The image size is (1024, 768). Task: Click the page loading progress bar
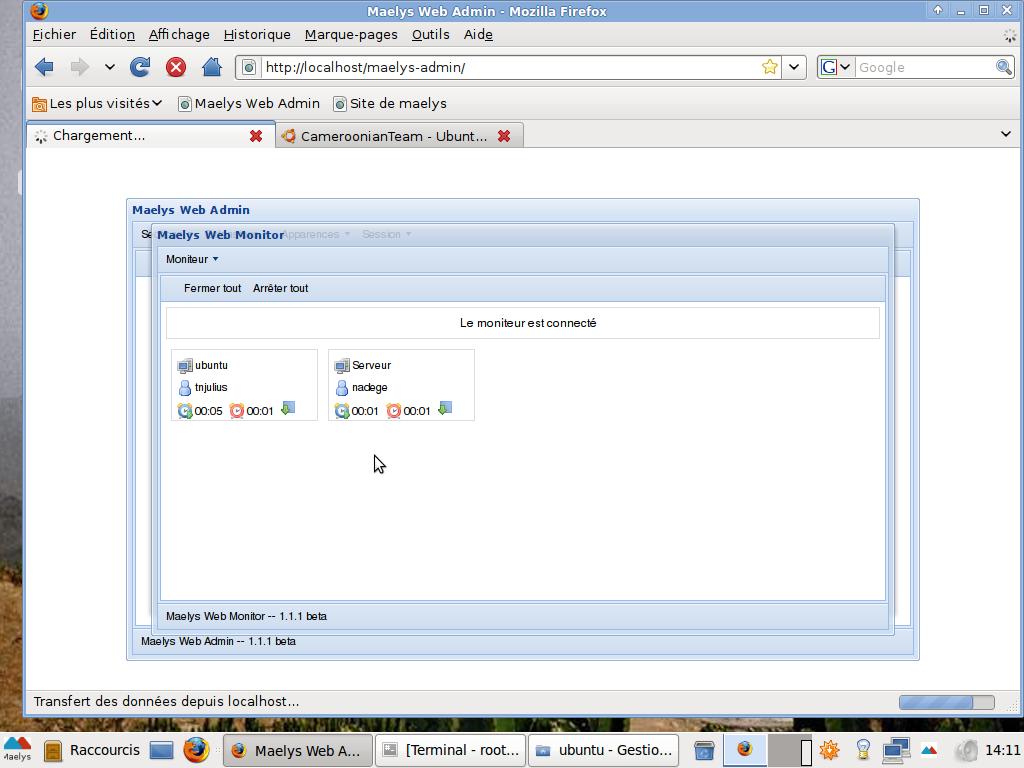pos(946,702)
